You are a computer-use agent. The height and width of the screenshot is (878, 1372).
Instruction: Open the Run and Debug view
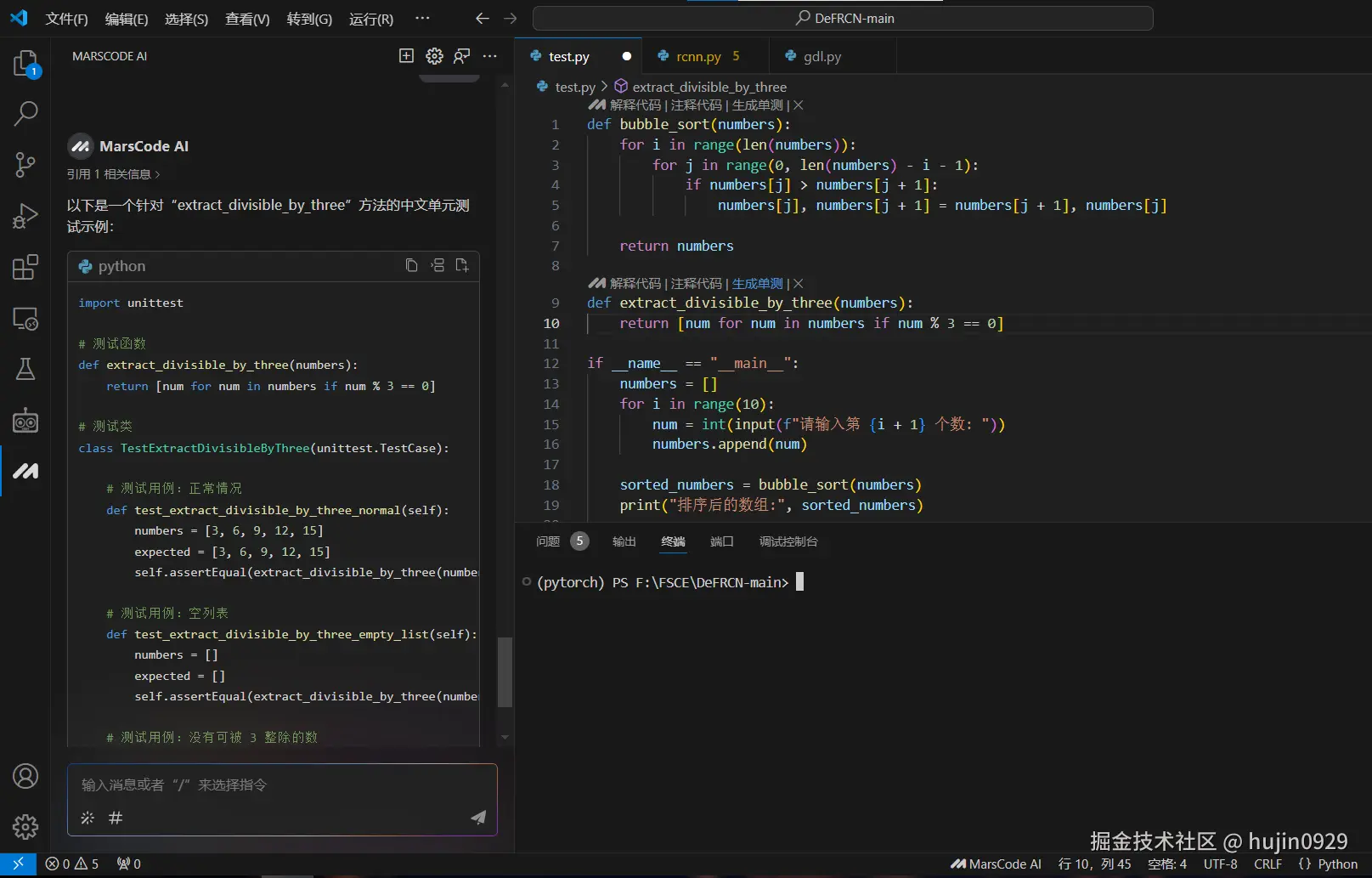click(25, 216)
